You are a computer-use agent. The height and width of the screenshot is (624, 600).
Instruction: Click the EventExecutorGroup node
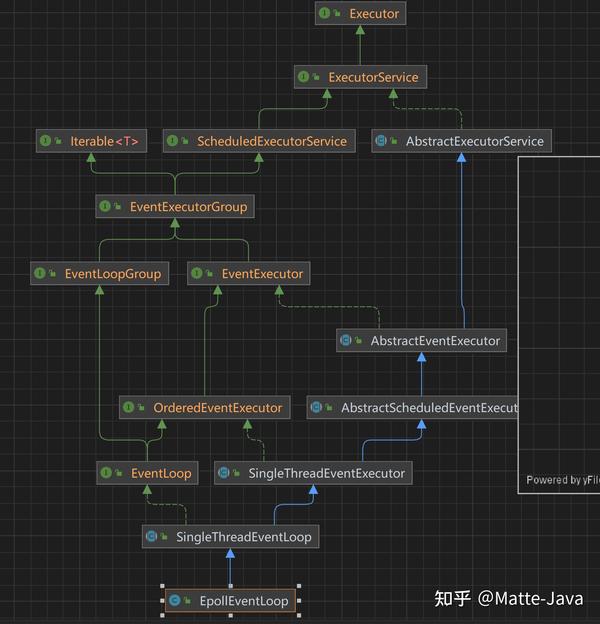tap(175, 206)
